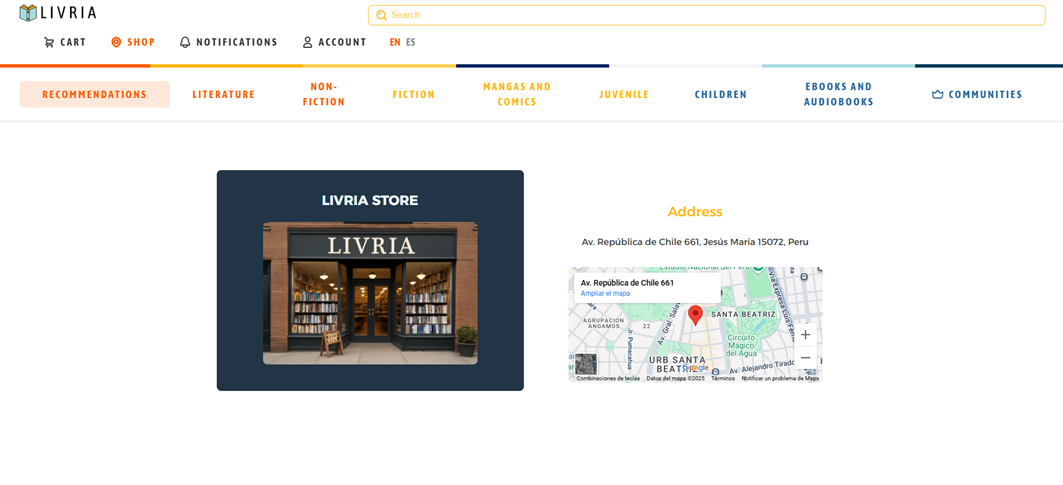This screenshot has height=485, width=1063.
Task: Open Ebooks and Audiobooks category
Action: point(839,94)
